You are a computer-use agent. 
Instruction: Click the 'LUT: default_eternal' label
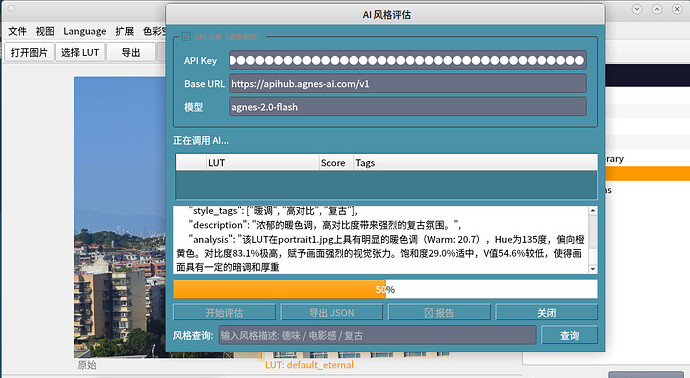[309, 365]
